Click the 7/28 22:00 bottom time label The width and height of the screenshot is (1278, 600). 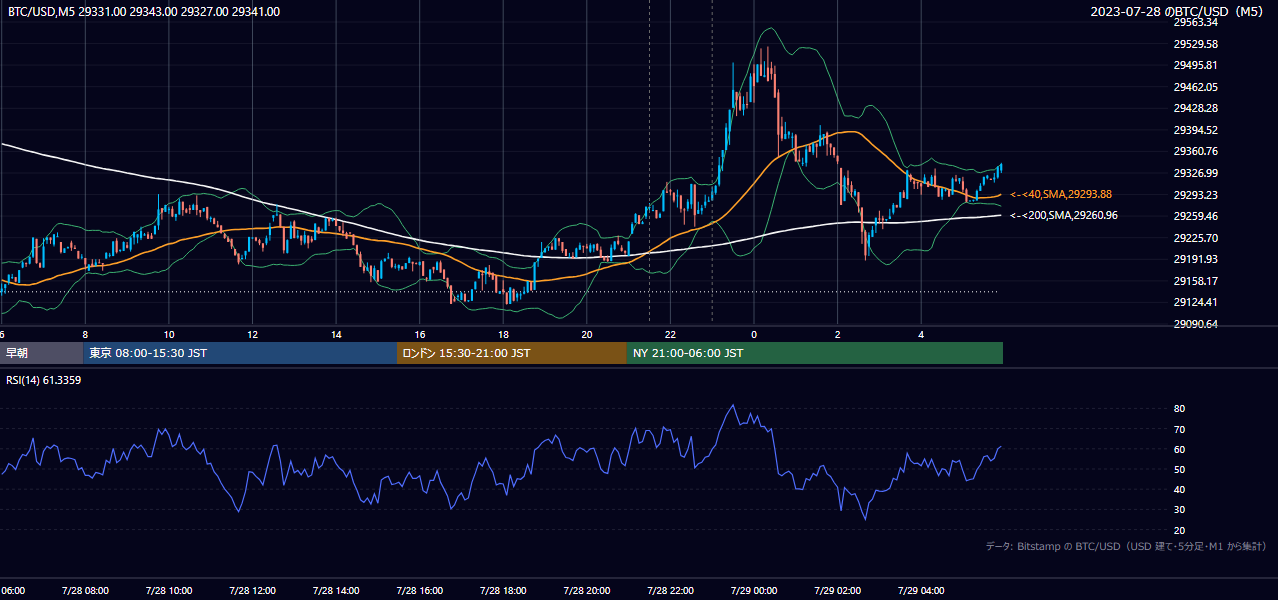[x=670, y=590]
